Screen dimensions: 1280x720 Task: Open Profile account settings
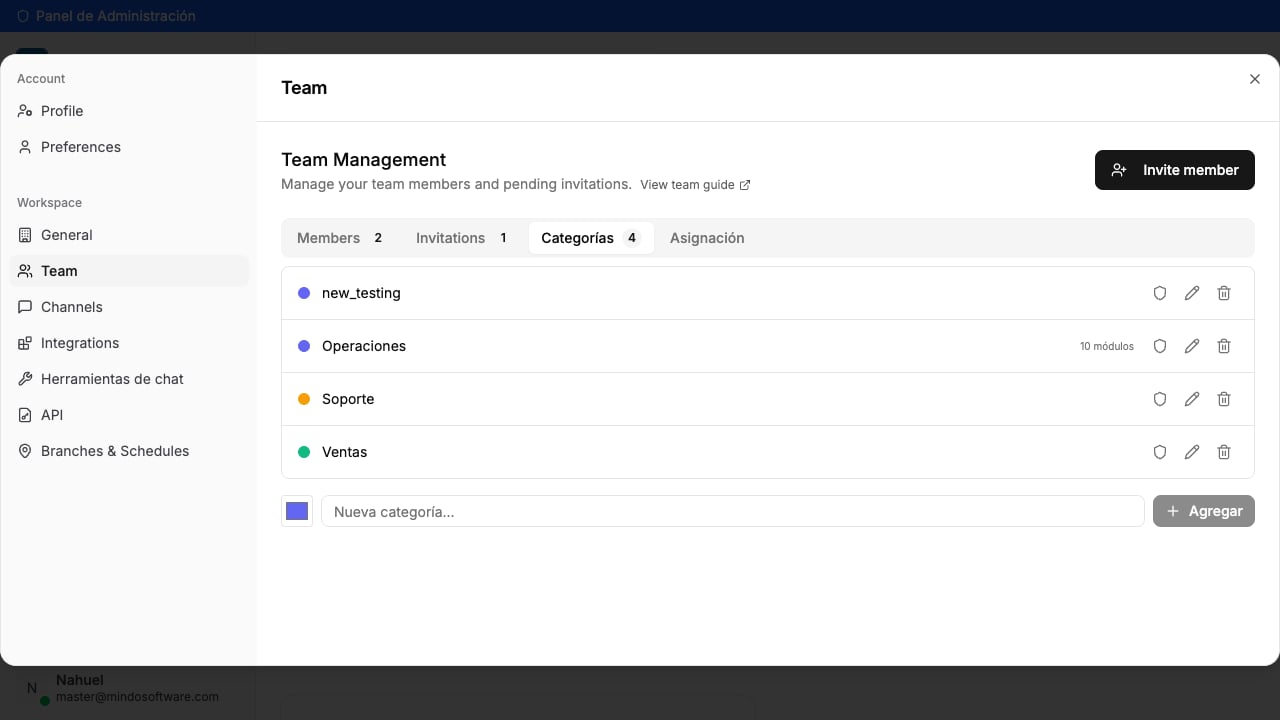[129, 111]
